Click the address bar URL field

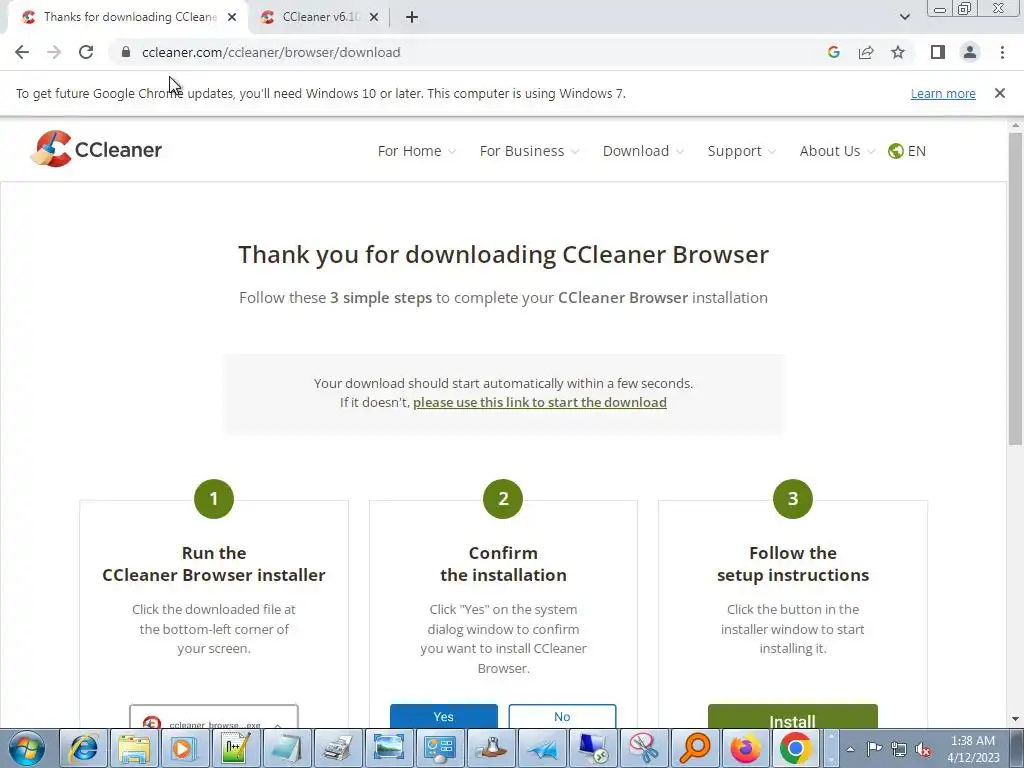[470, 52]
